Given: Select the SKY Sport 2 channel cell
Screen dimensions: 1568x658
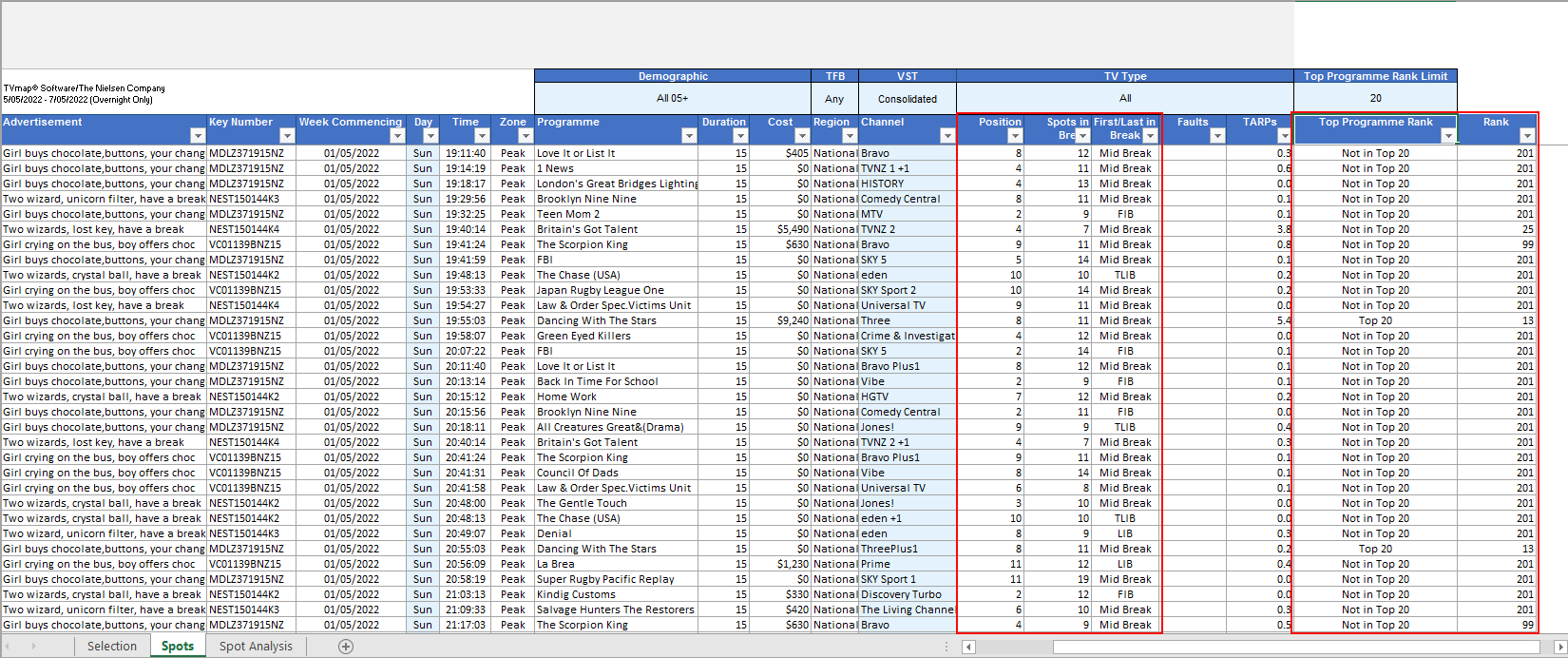Looking at the screenshot, I should click(x=908, y=290).
